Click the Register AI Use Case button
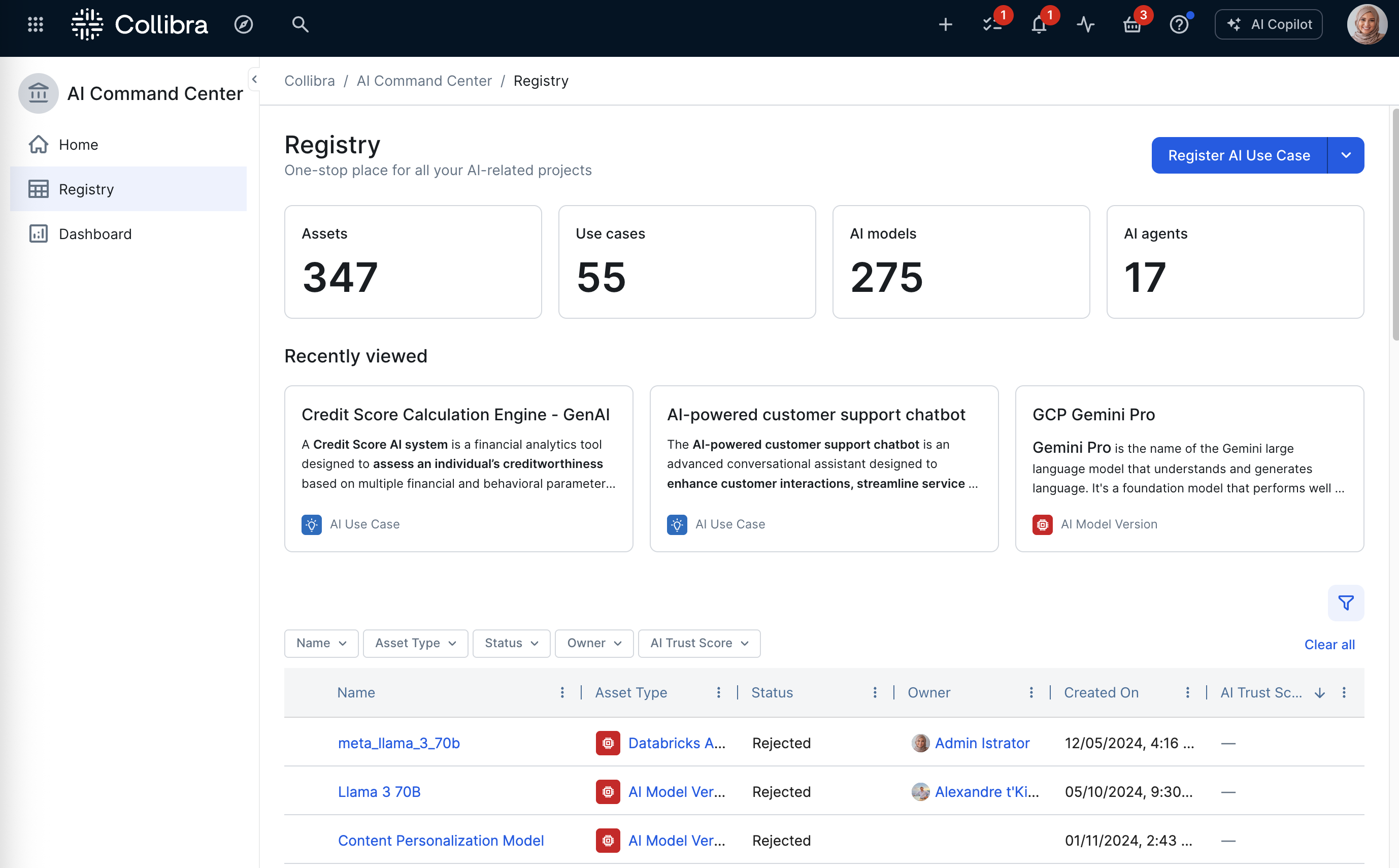The image size is (1399, 868). pyautogui.click(x=1240, y=155)
